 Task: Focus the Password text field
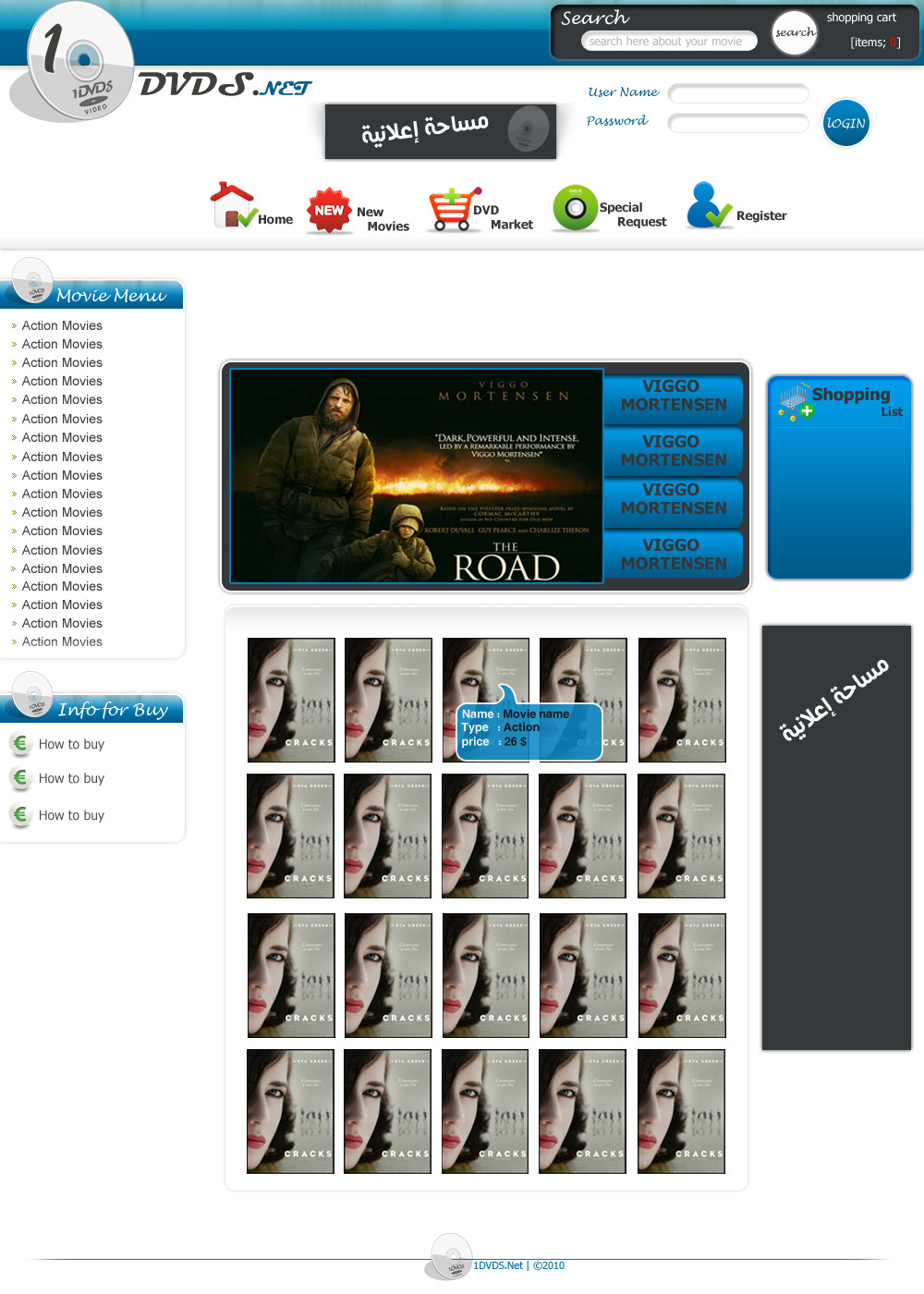pos(738,123)
